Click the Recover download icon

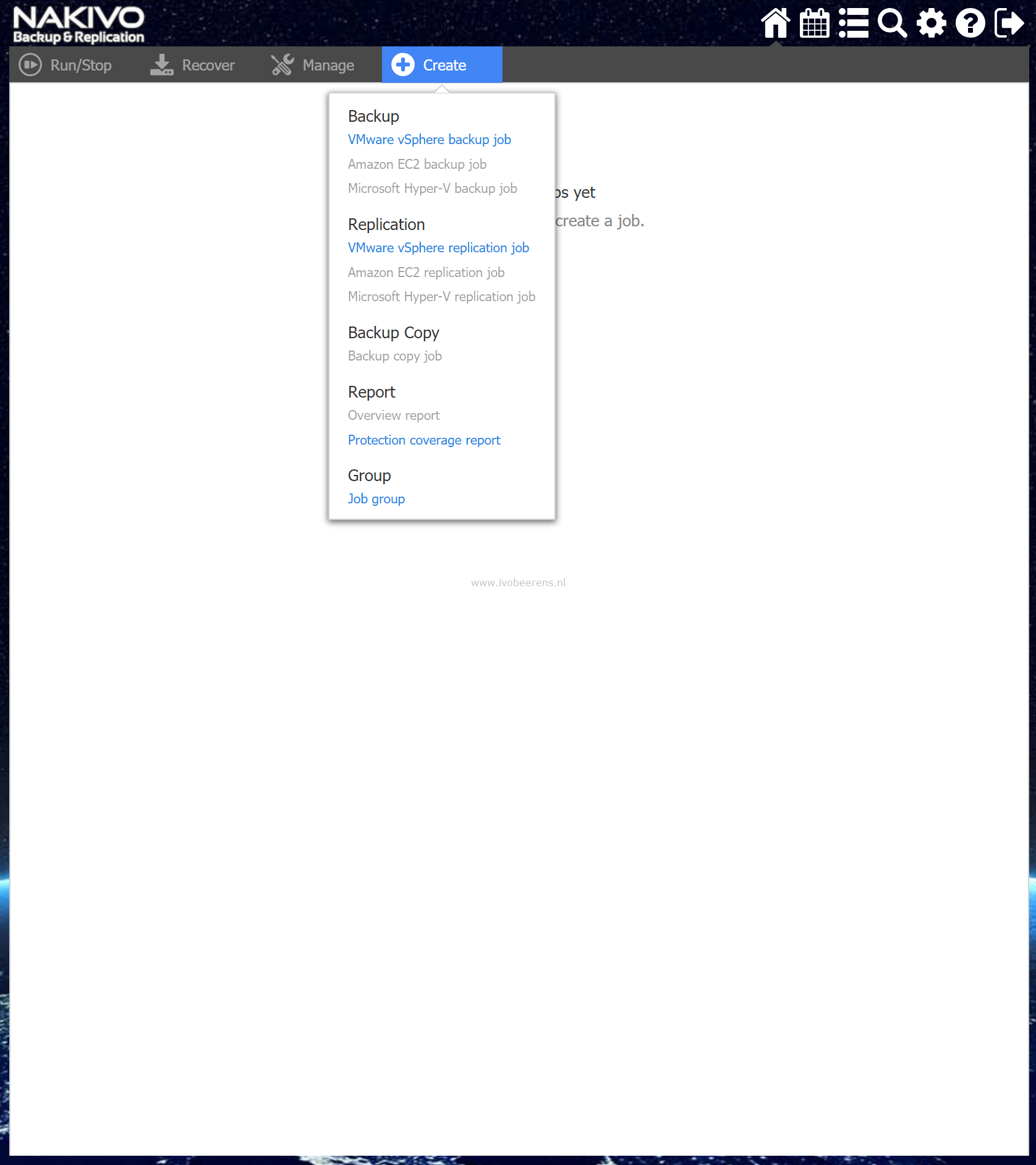pyautogui.click(x=162, y=65)
